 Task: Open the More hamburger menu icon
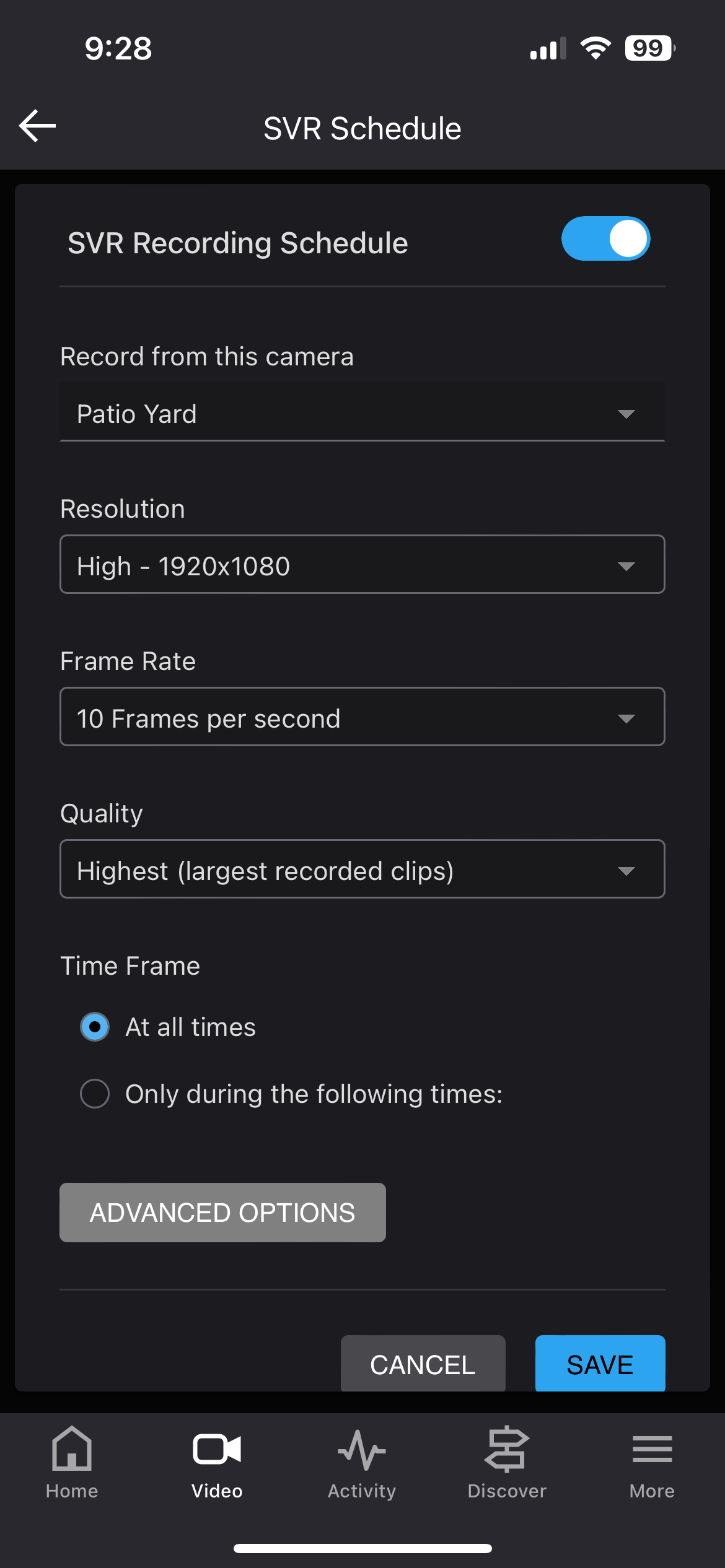[x=652, y=1449]
